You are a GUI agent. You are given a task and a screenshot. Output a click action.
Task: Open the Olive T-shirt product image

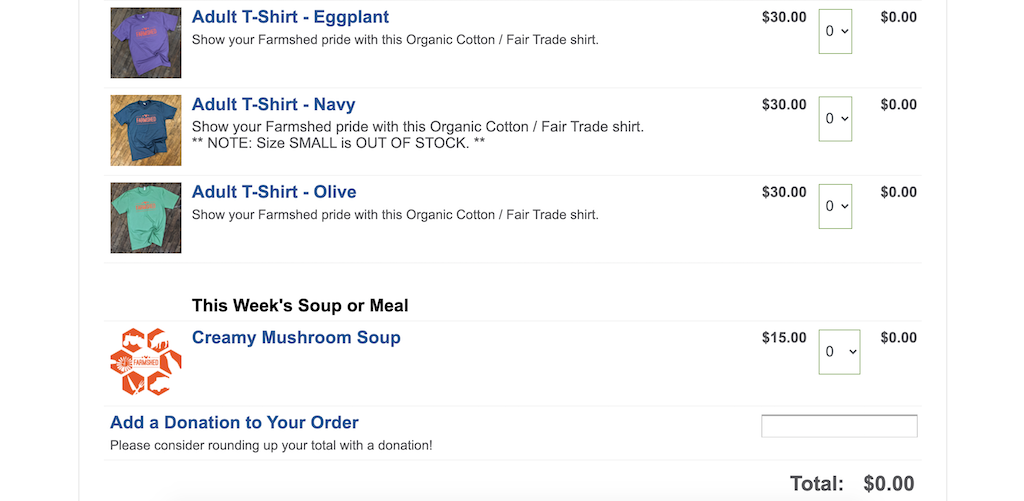pos(146,218)
